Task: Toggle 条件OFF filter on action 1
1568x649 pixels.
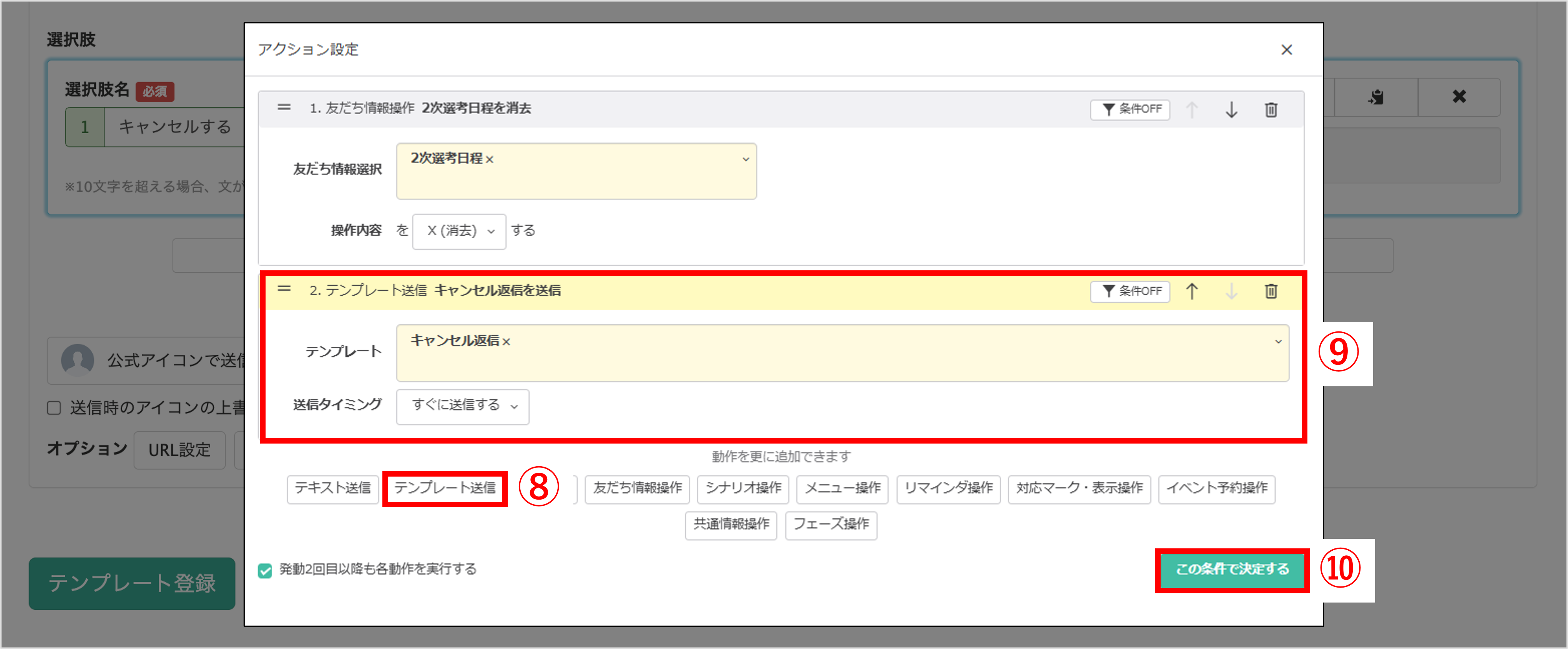Action: coord(1130,109)
